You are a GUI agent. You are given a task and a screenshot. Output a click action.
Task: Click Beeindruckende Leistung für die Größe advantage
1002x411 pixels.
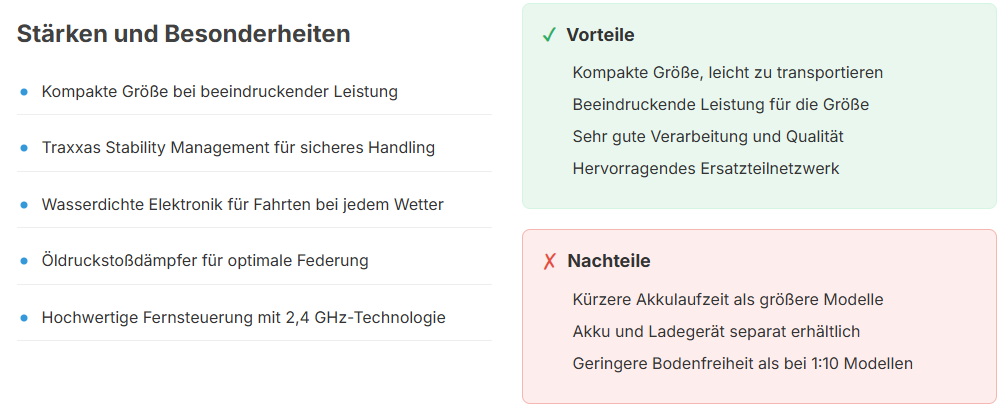click(721, 104)
